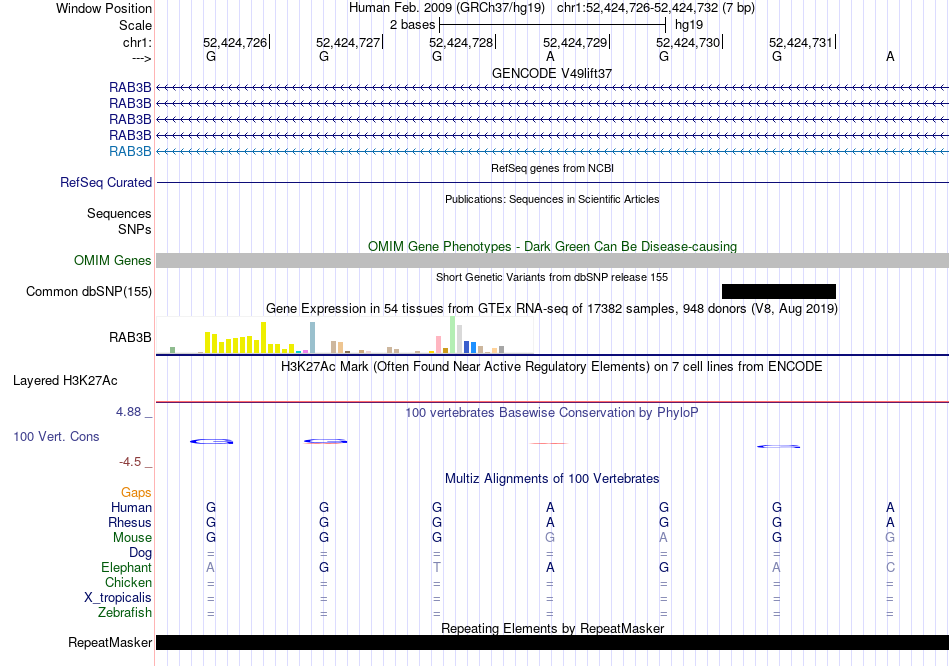Click 'Multiz Alignments of 100 Vertebrates' title

pos(552,479)
